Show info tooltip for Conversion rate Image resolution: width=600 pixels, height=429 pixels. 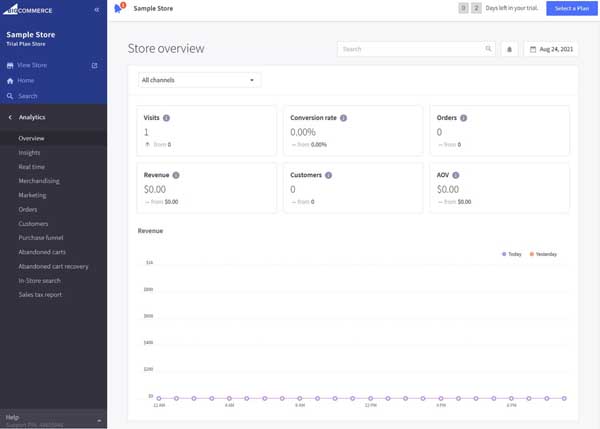tap(343, 118)
